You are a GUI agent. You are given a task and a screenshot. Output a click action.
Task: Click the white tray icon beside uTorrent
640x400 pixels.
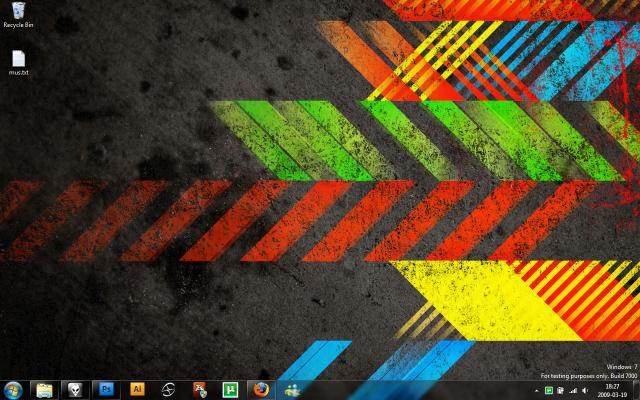tap(561, 391)
